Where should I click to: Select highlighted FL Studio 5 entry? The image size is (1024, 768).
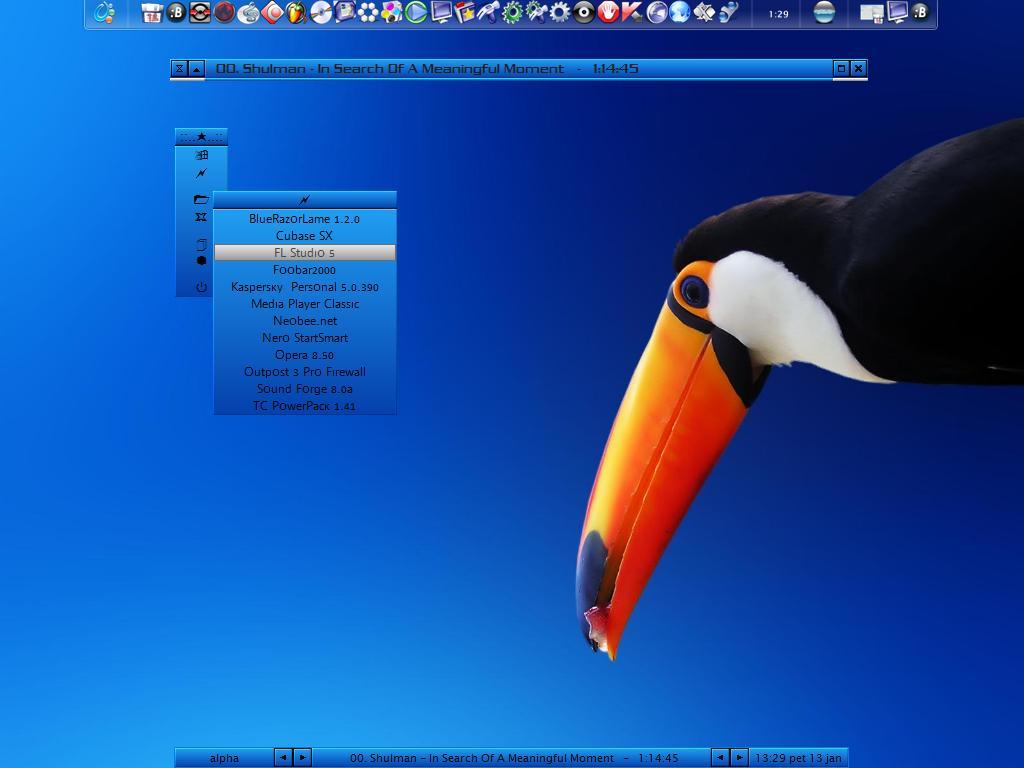[x=304, y=253]
